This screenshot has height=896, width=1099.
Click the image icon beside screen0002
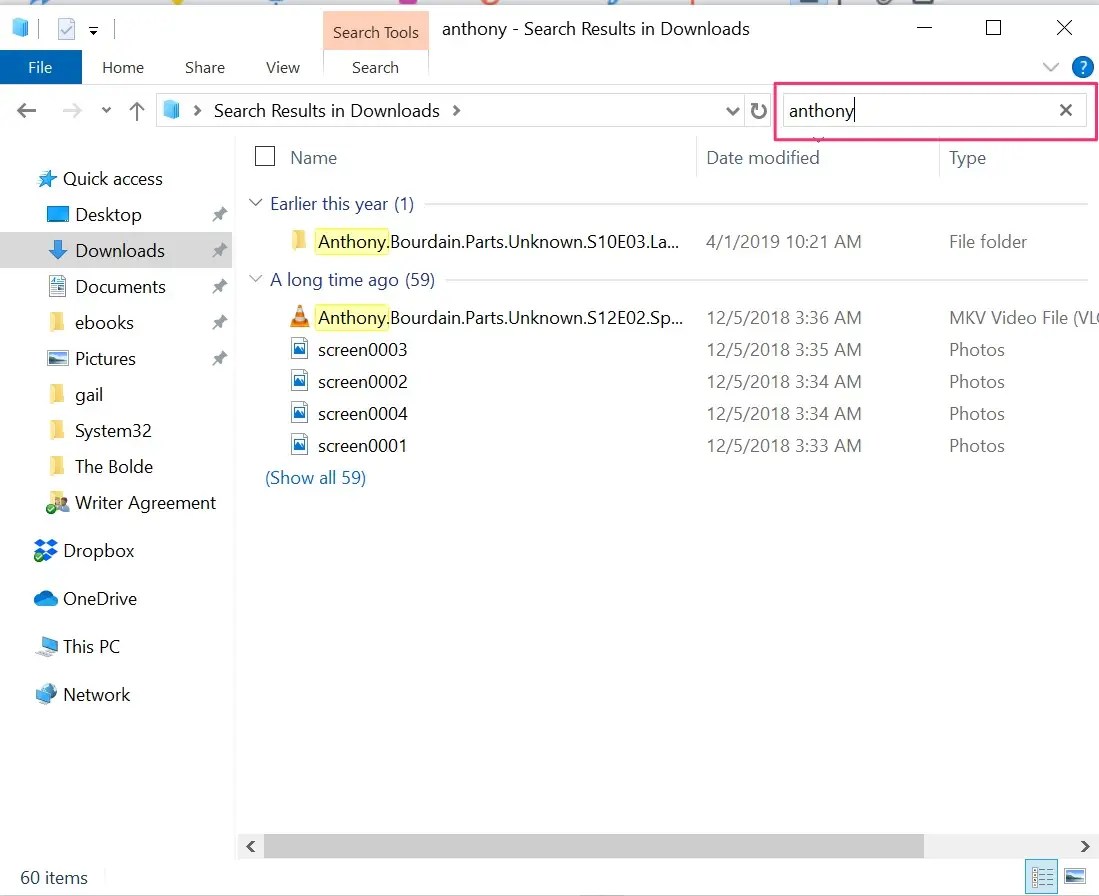299,380
